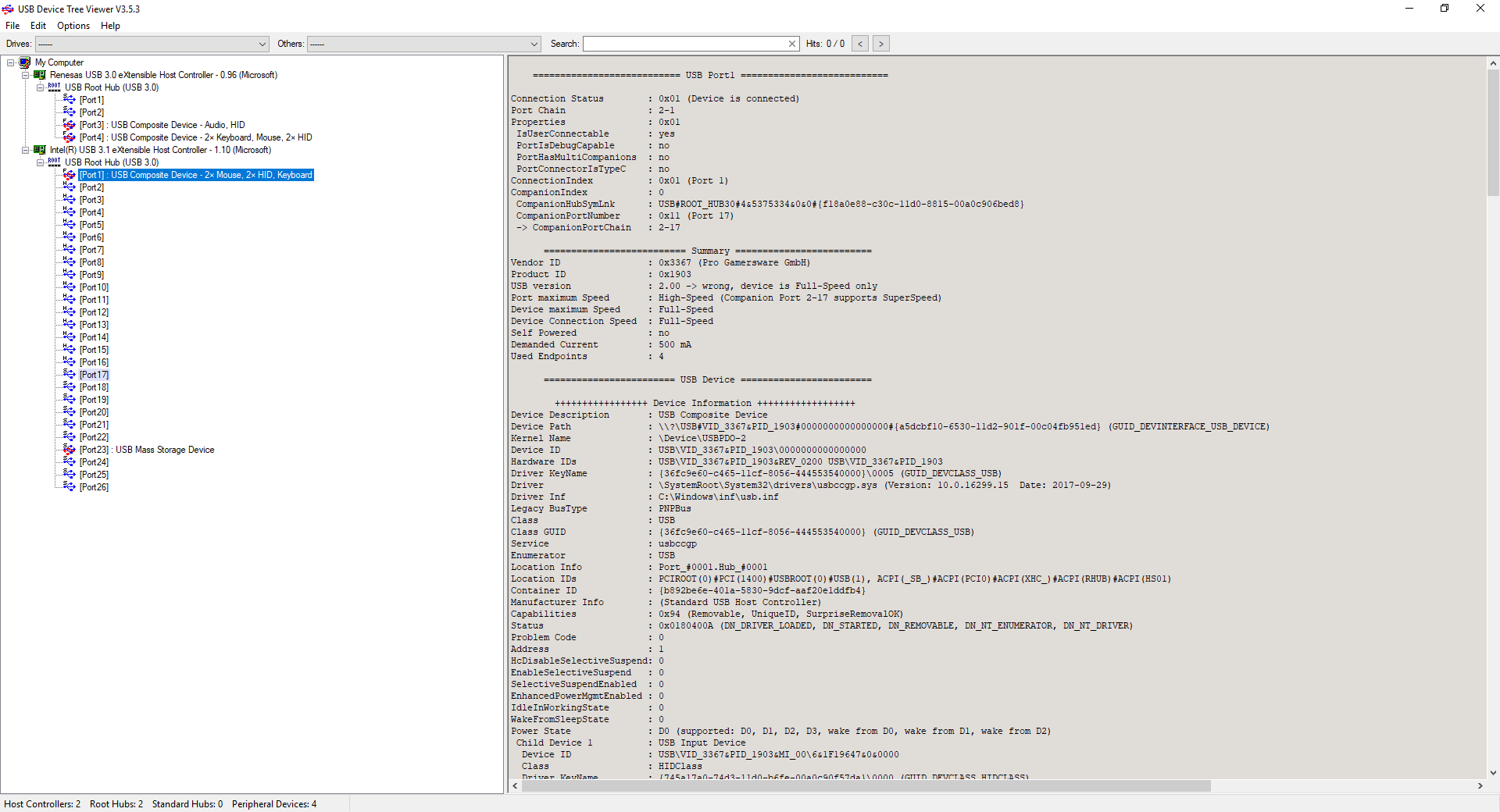Click the ROOT icon of the Renesas USB Root Hub

click(x=54, y=87)
